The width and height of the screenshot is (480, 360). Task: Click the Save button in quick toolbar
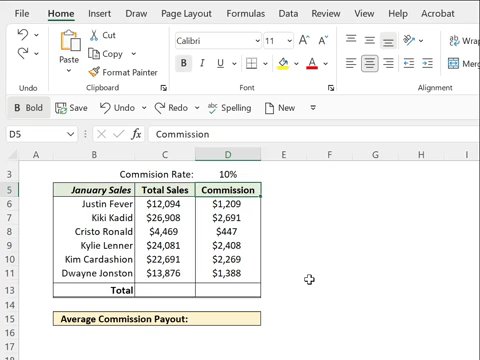point(71,108)
